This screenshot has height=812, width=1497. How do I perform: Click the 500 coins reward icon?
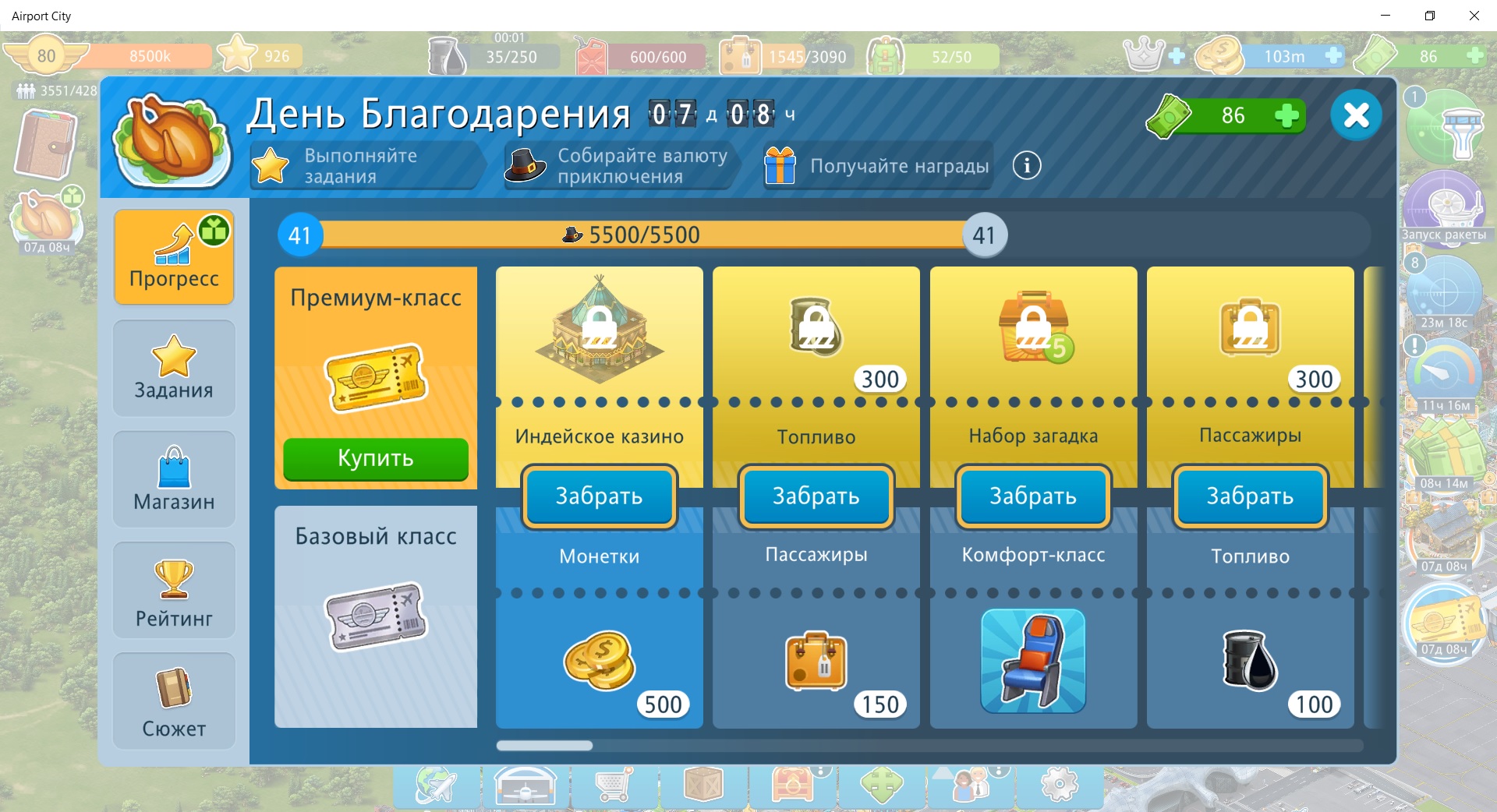click(x=599, y=661)
